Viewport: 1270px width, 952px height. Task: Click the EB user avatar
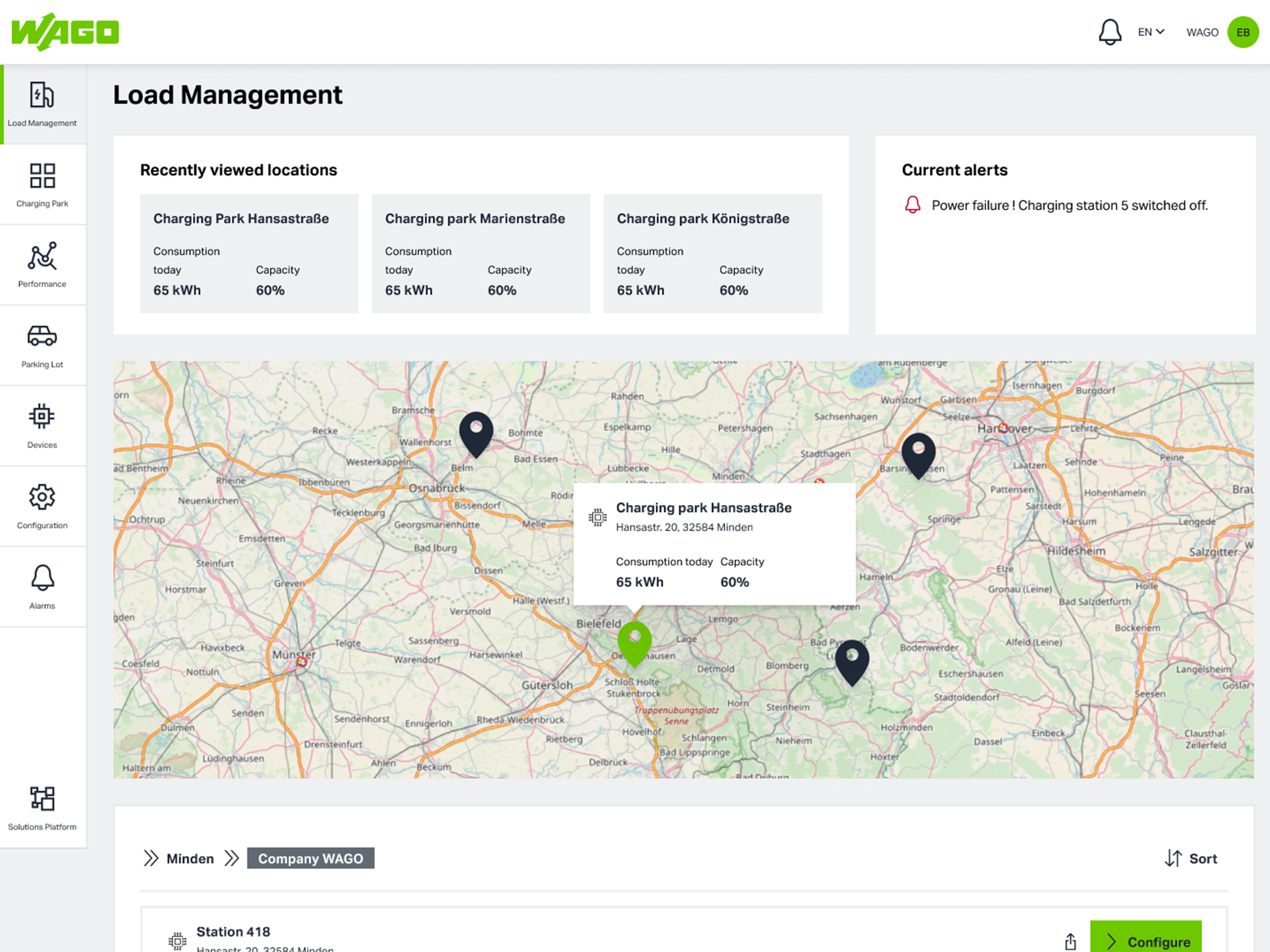pyautogui.click(x=1243, y=32)
